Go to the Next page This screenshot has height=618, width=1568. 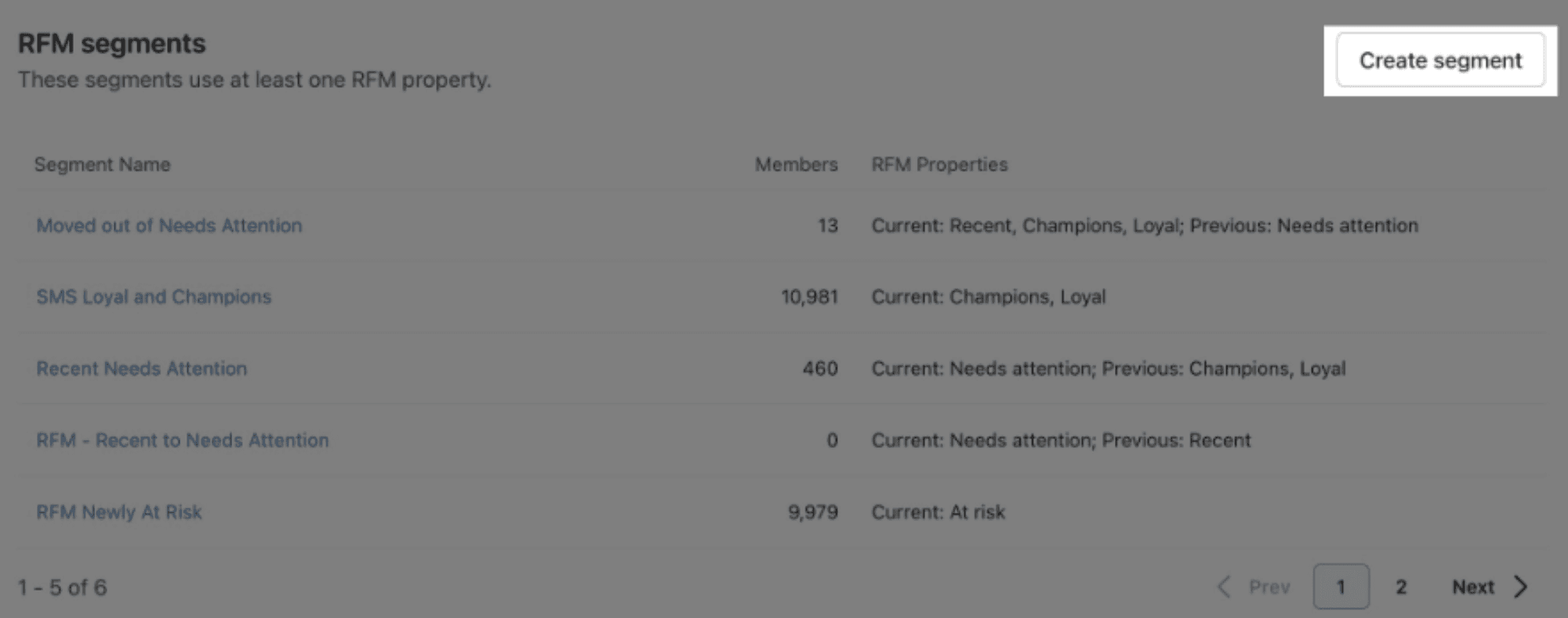point(1473,587)
